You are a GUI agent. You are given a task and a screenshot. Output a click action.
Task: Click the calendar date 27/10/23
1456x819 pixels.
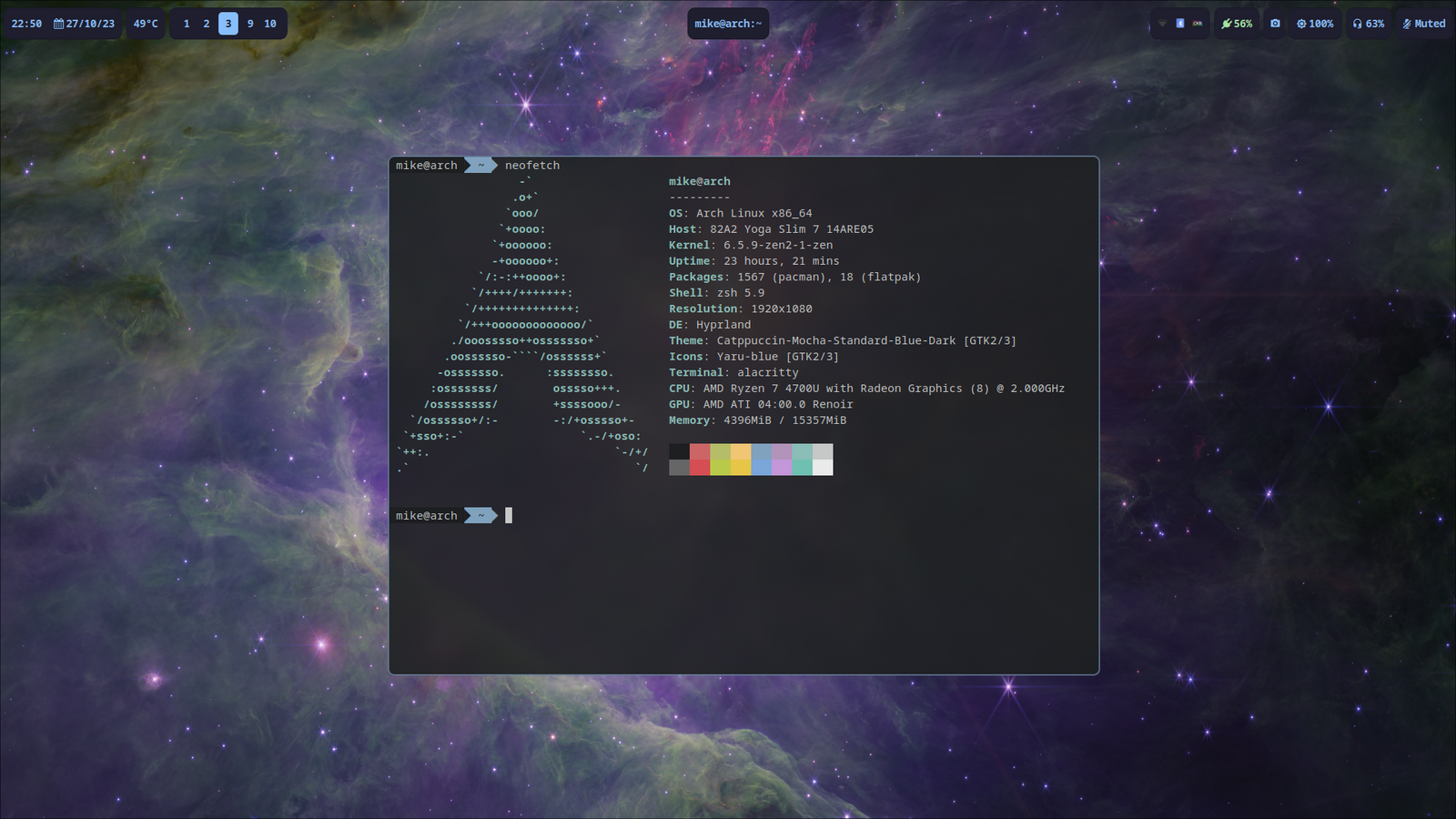click(x=84, y=24)
